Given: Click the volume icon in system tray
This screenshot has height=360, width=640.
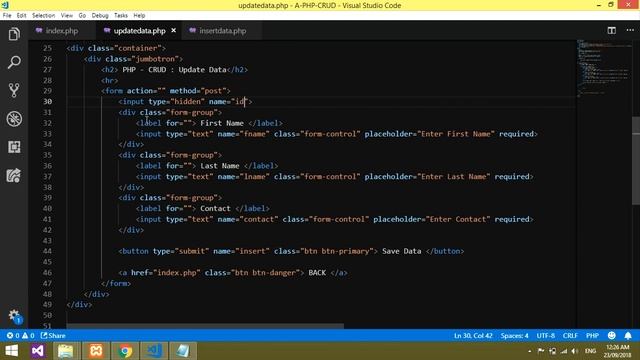Looking at the screenshot, I should point(575,351).
